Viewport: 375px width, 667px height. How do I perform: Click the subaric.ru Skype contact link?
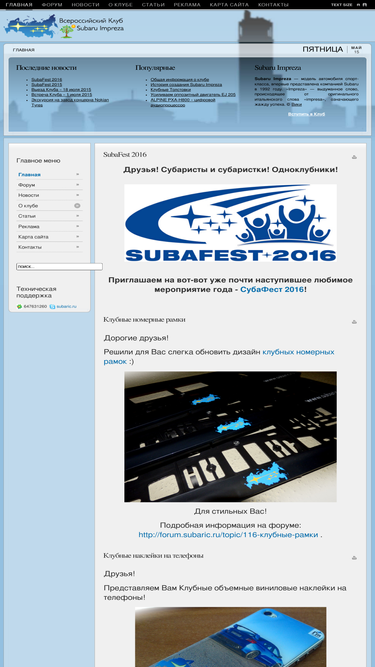point(67,306)
